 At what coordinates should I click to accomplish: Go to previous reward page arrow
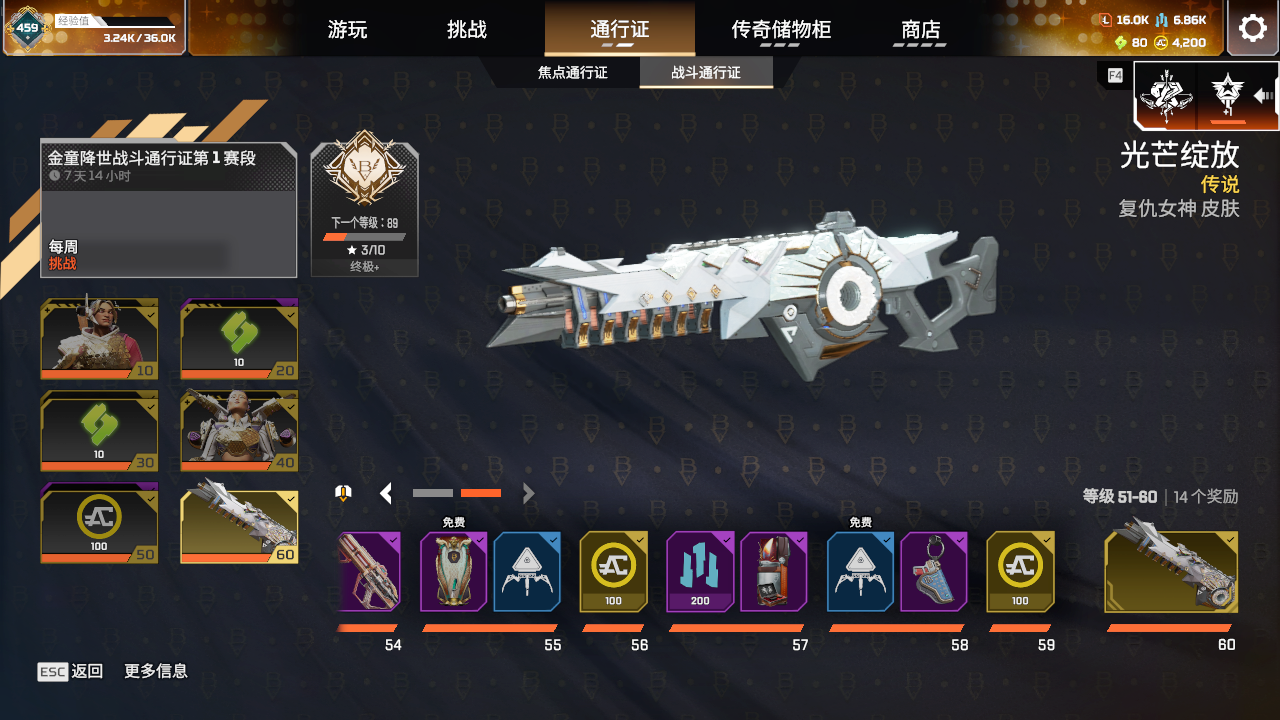click(x=386, y=493)
